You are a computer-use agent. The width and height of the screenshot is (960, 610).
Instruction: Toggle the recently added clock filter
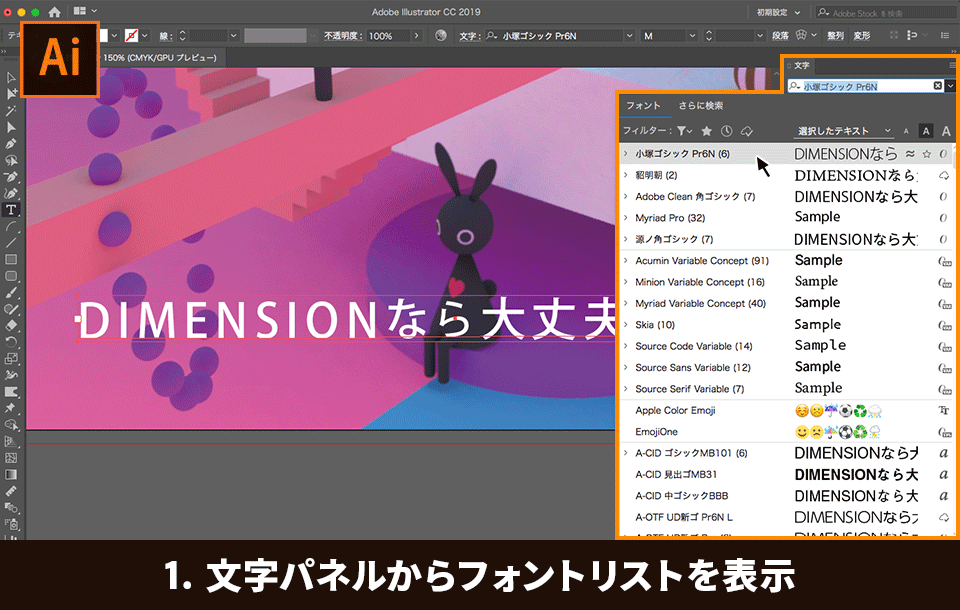[x=727, y=130]
